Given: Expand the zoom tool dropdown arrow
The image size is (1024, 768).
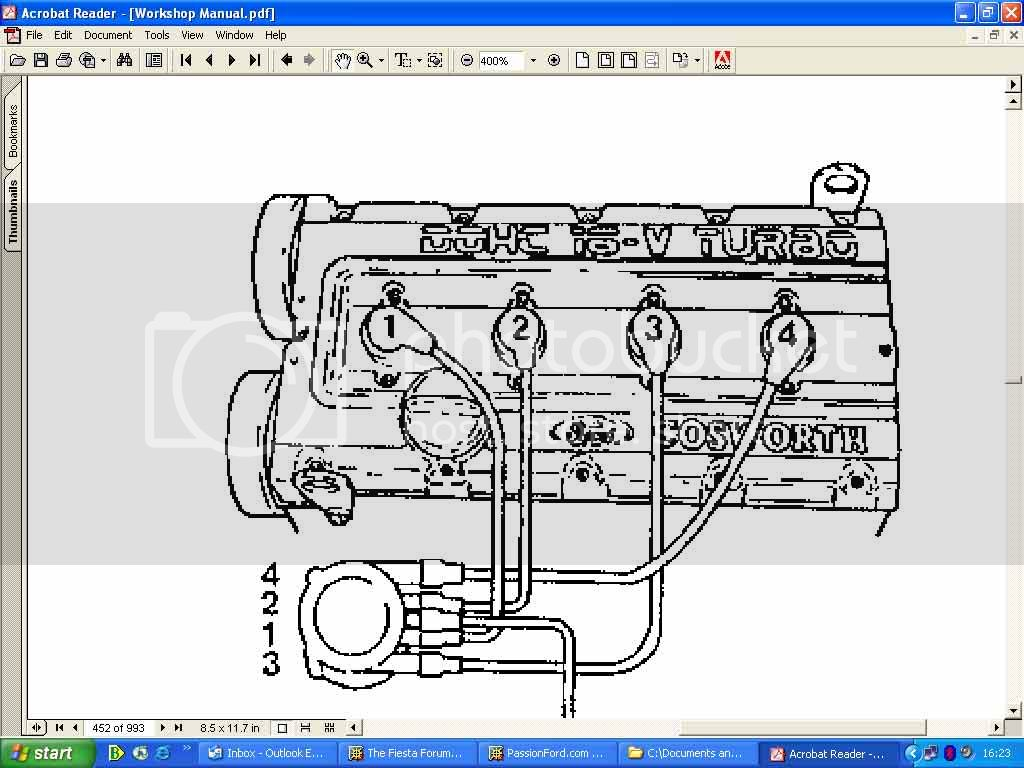Looking at the screenshot, I should 381,61.
